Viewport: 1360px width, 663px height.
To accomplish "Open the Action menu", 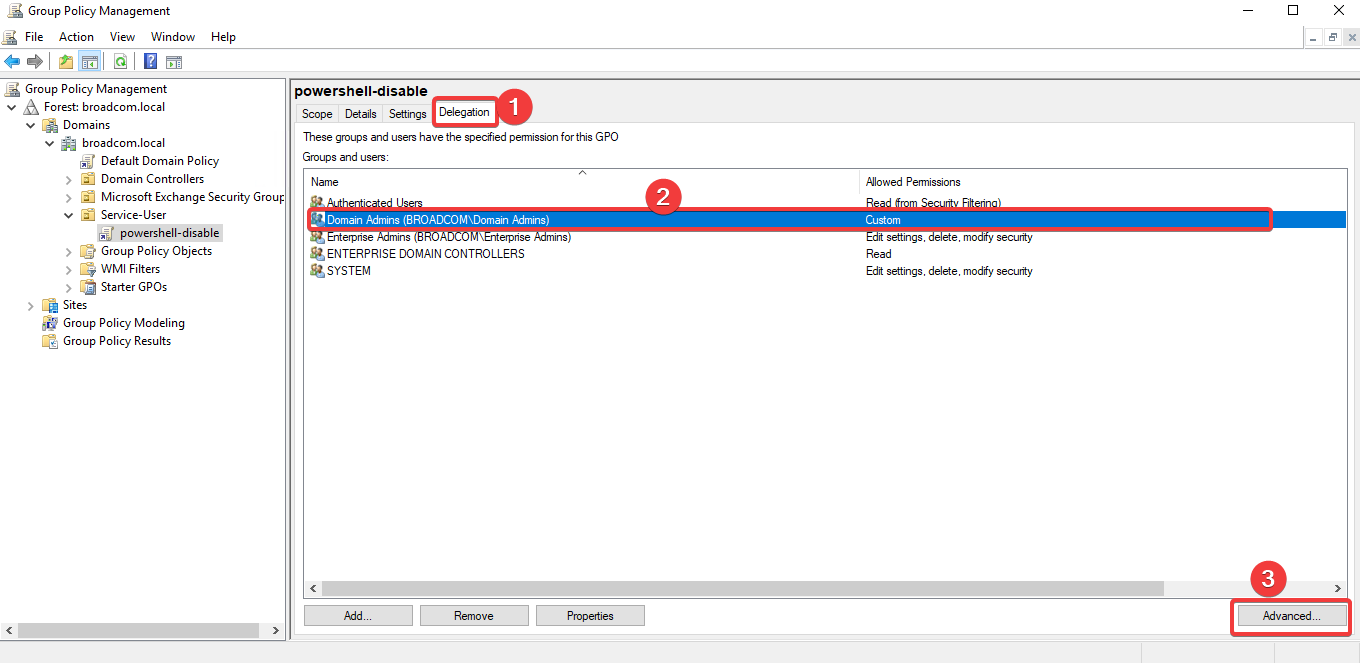I will (76, 37).
